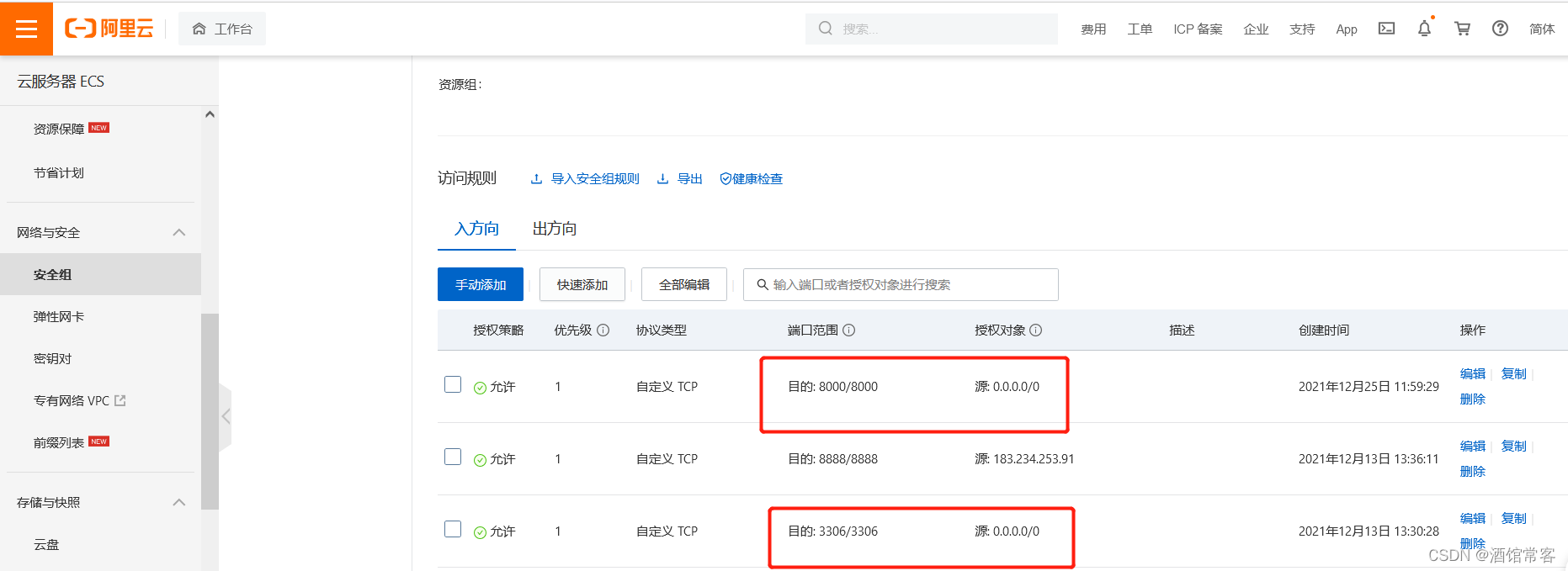Click search icon in rule filter box
Screen dimensions: 1568x571
[x=763, y=284]
